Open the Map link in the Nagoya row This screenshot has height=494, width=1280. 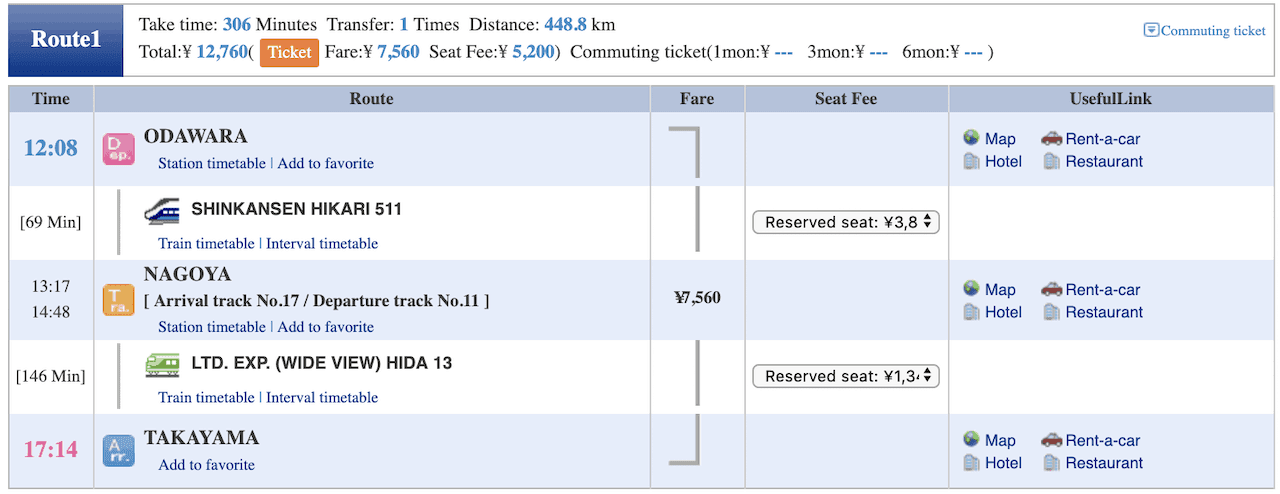pos(1000,289)
